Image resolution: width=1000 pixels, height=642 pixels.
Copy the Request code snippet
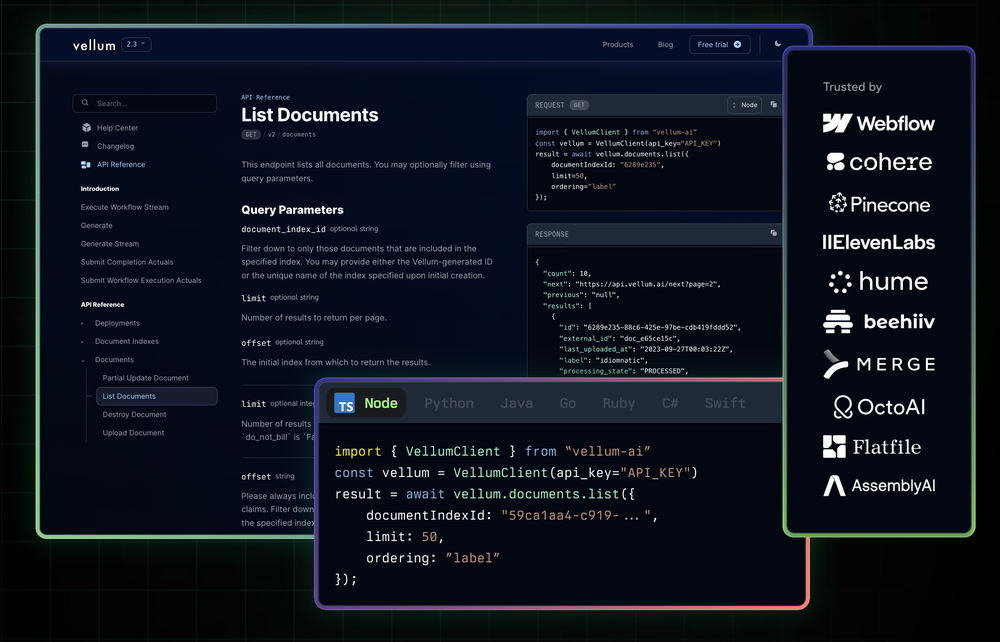pos(774,105)
